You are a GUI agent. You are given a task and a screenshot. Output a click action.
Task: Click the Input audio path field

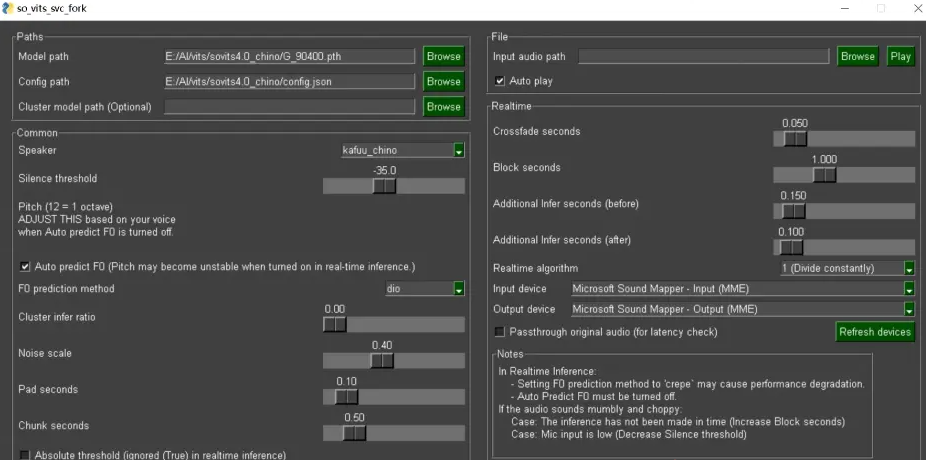(x=703, y=56)
